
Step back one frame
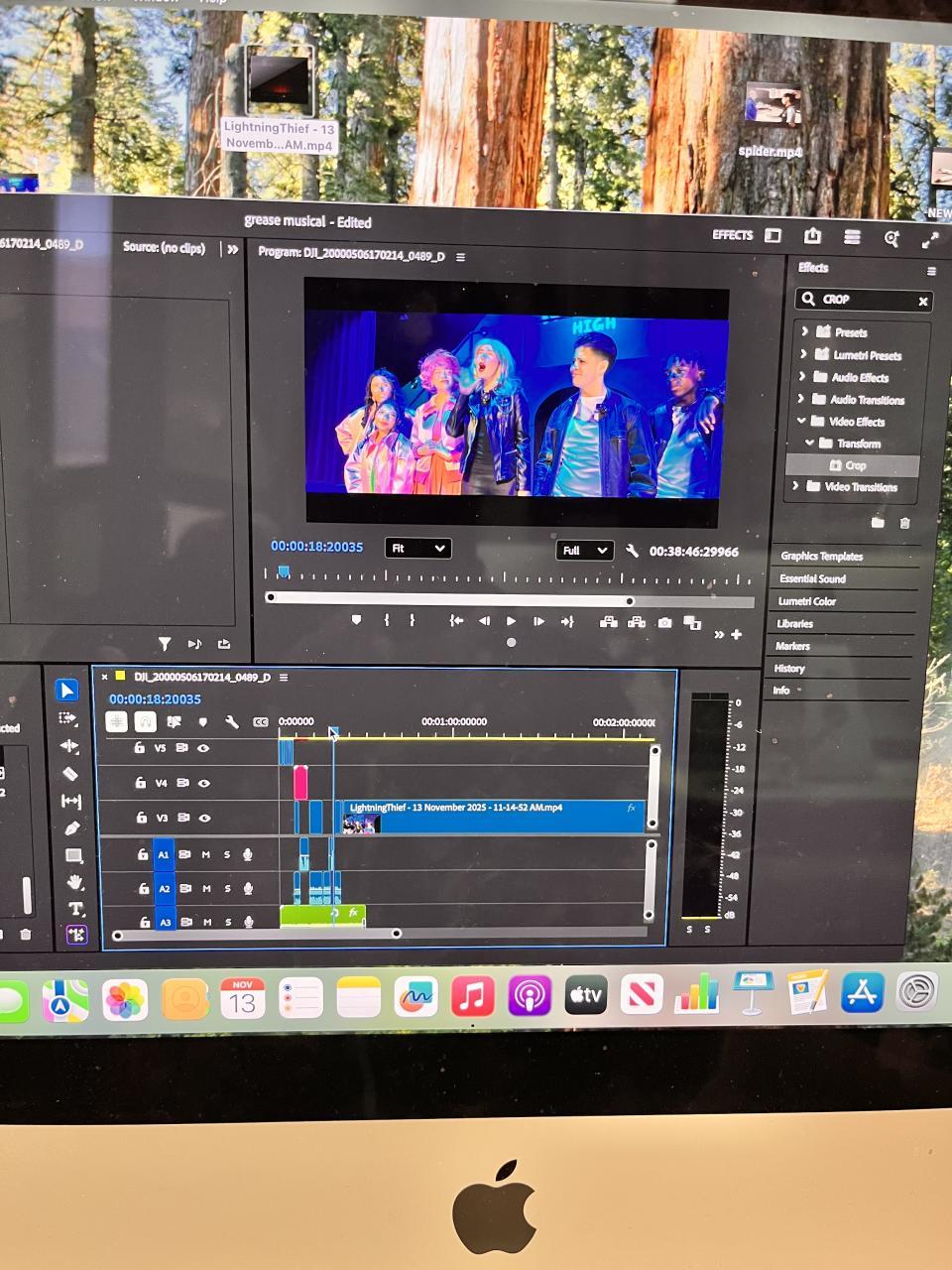pyautogui.click(x=484, y=621)
